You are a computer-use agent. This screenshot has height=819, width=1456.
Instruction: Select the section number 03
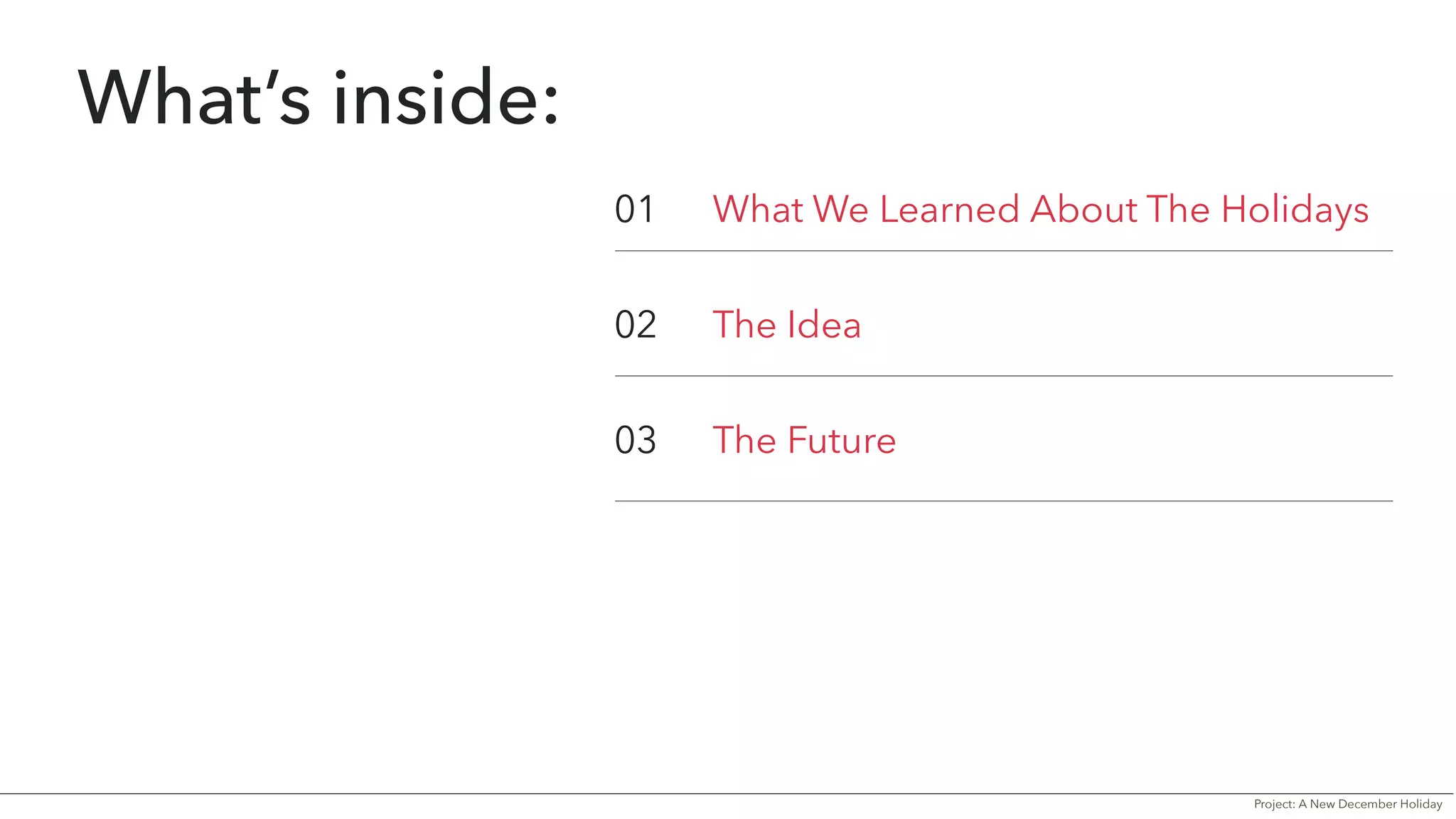tap(635, 440)
